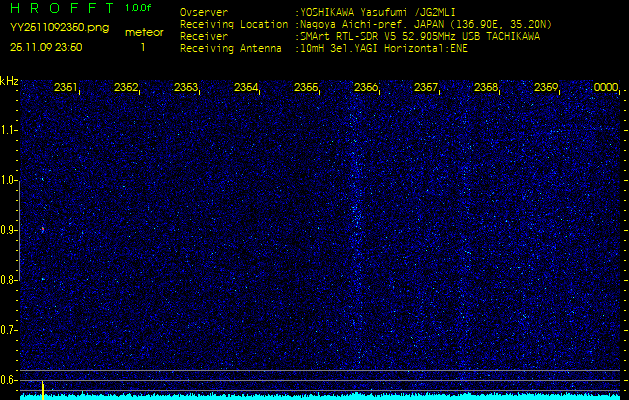Click the Receiving Location info line
The height and width of the screenshot is (400, 629).
(x=365, y=24)
